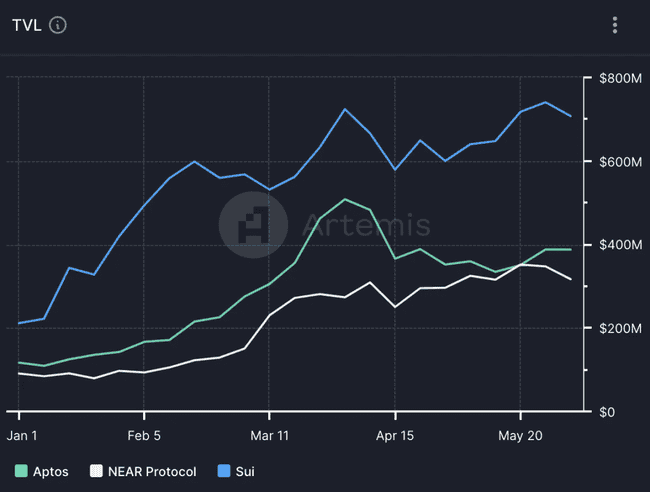Select the Jan 1 x-axis label

[x=20, y=434]
